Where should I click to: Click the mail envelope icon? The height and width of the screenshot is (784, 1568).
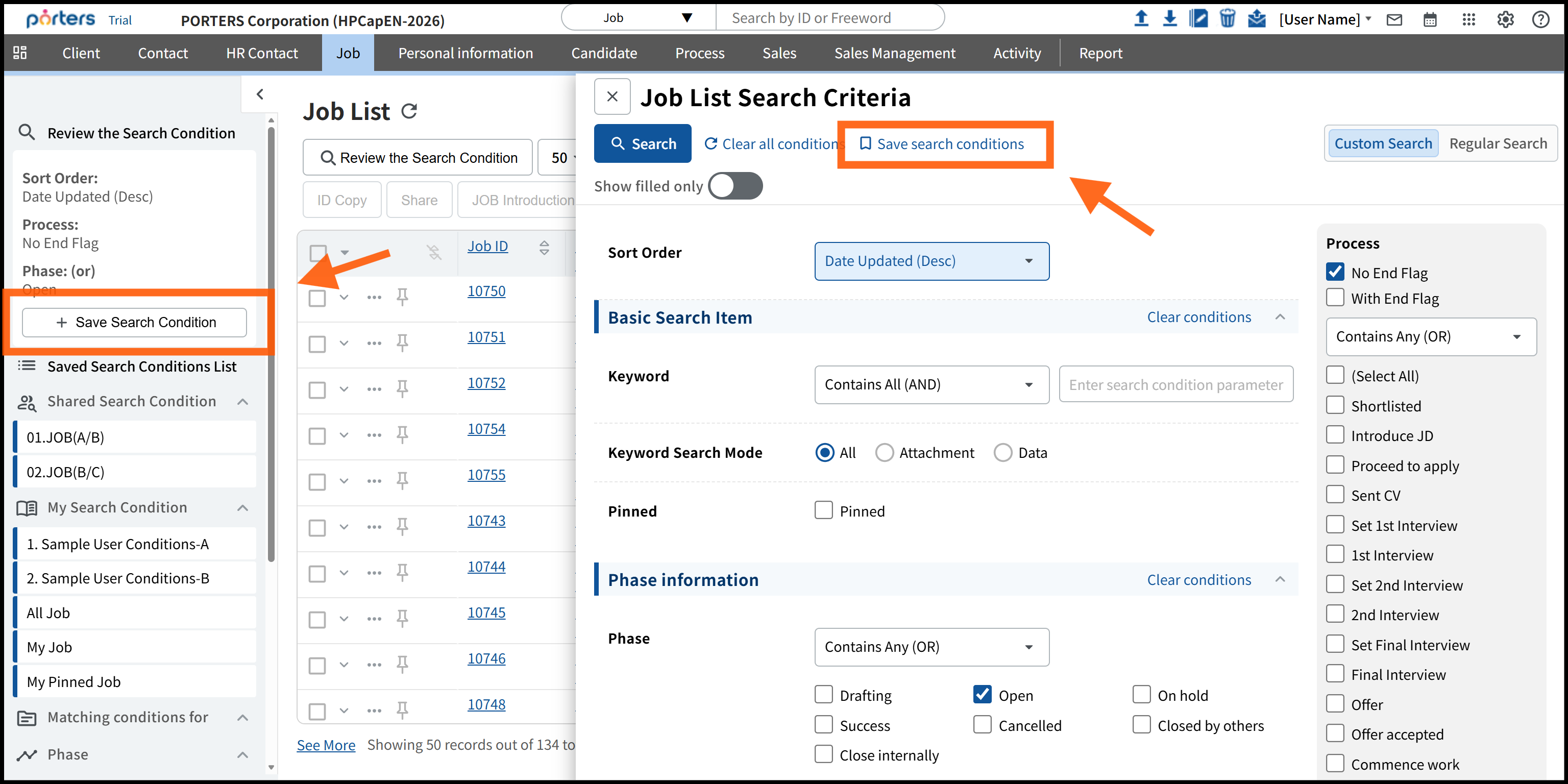1394,20
